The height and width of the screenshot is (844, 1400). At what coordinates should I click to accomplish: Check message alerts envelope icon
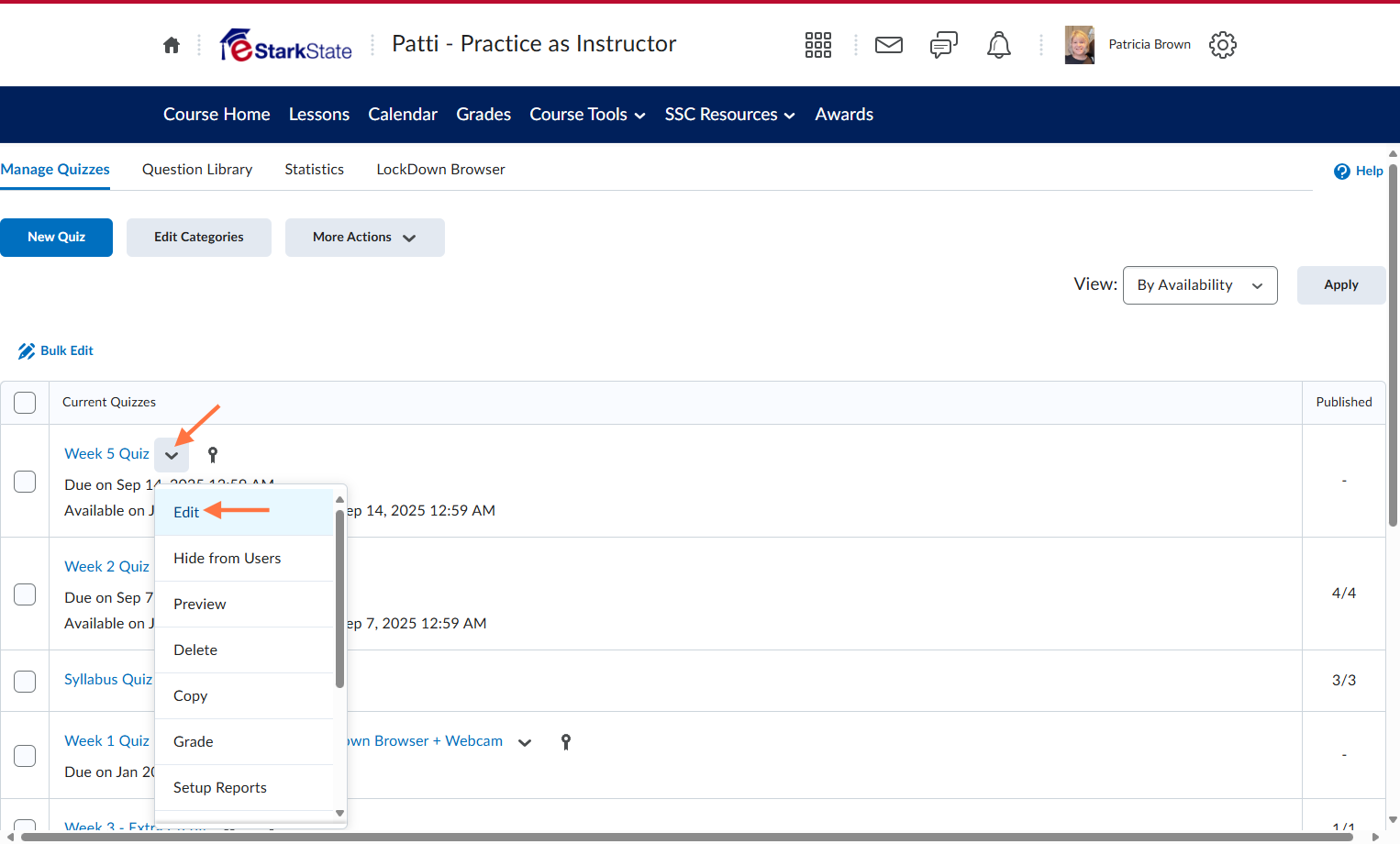coord(889,45)
